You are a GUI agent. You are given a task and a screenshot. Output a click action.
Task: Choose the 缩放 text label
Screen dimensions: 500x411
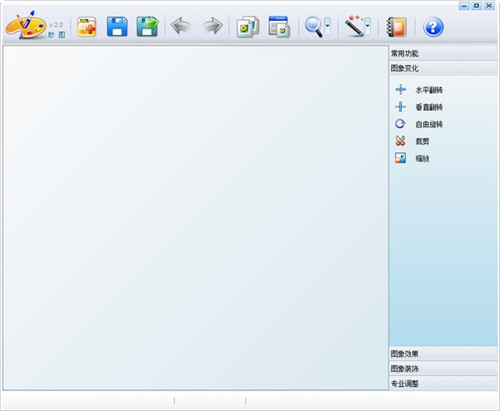422,159
